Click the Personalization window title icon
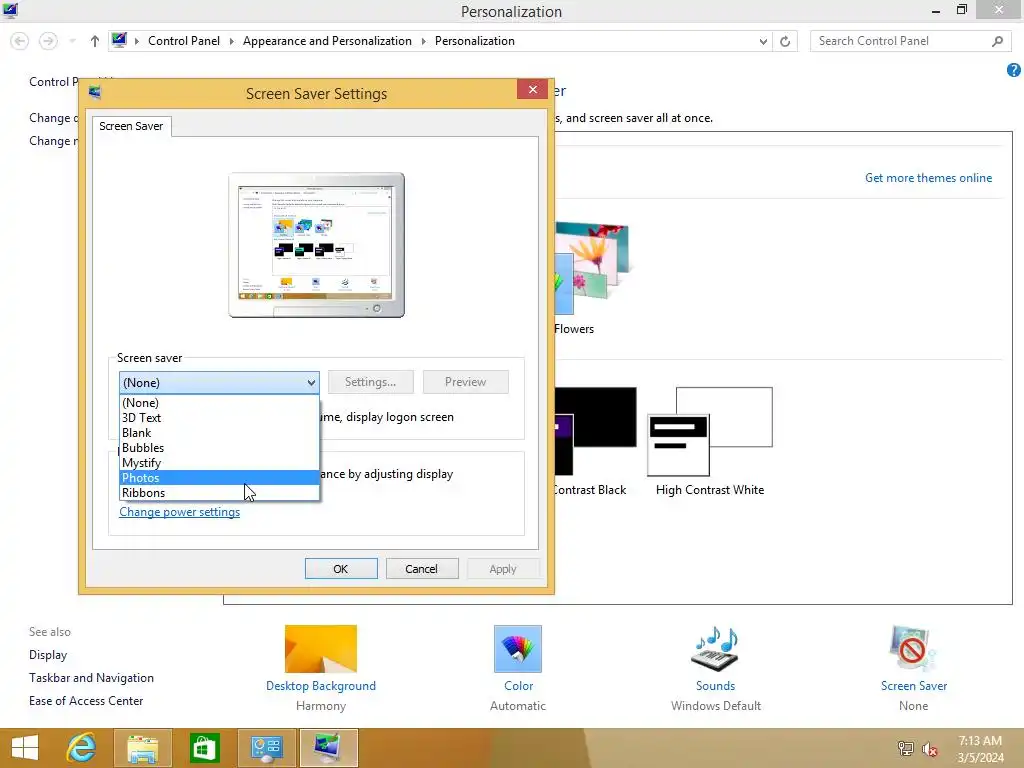 pos(10,10)
